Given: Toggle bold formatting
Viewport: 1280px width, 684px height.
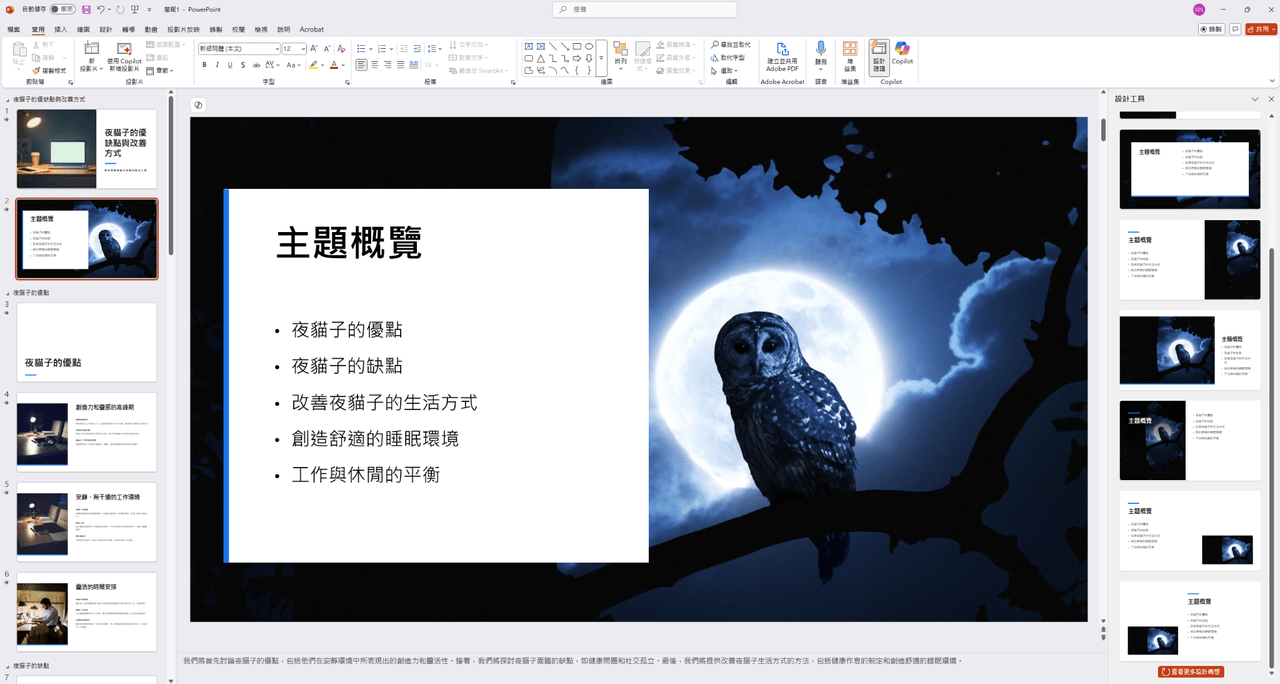Looking at the screenshot, I should pos(204,64).
